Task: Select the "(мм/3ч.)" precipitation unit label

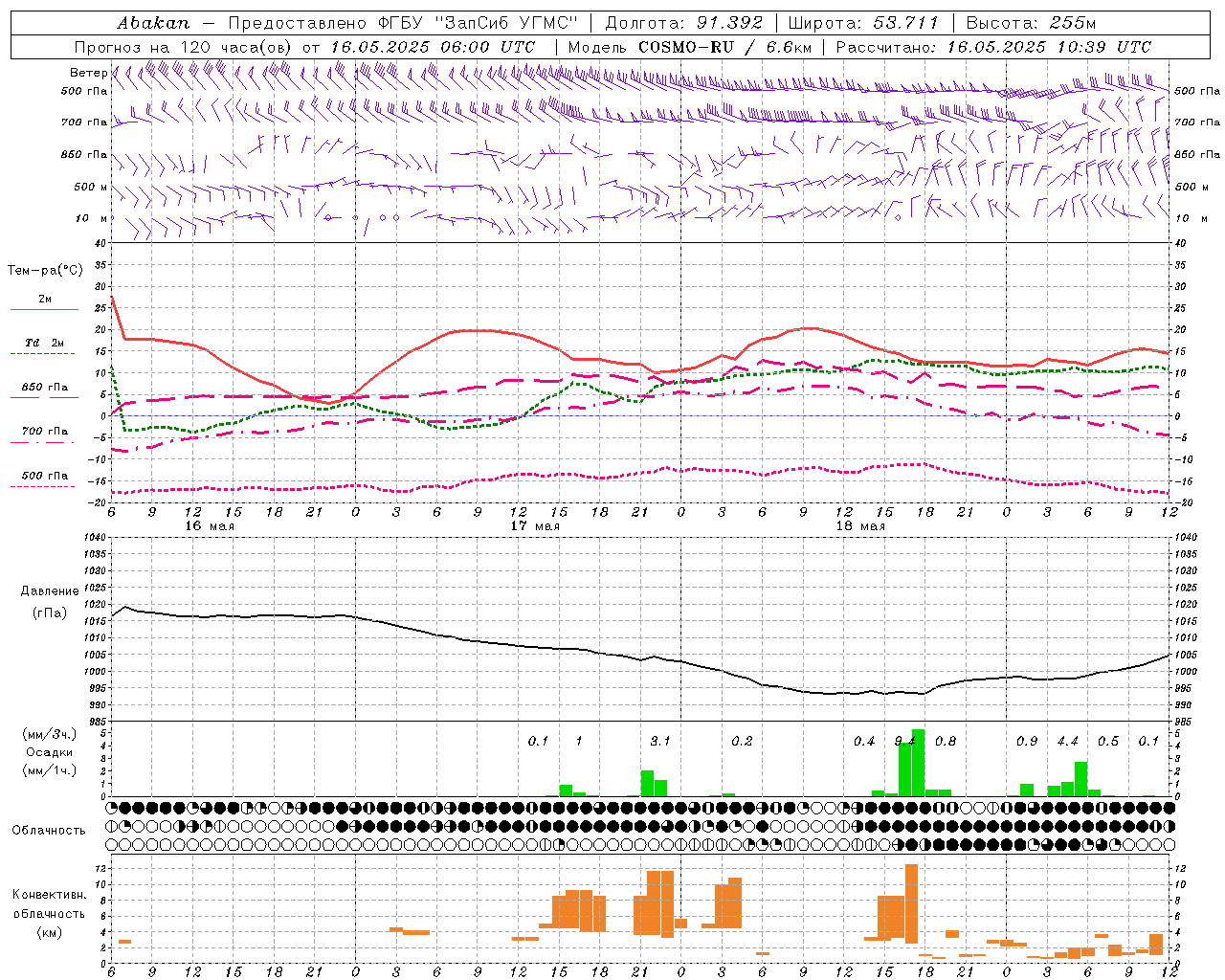Action: (x=50, y=734)
